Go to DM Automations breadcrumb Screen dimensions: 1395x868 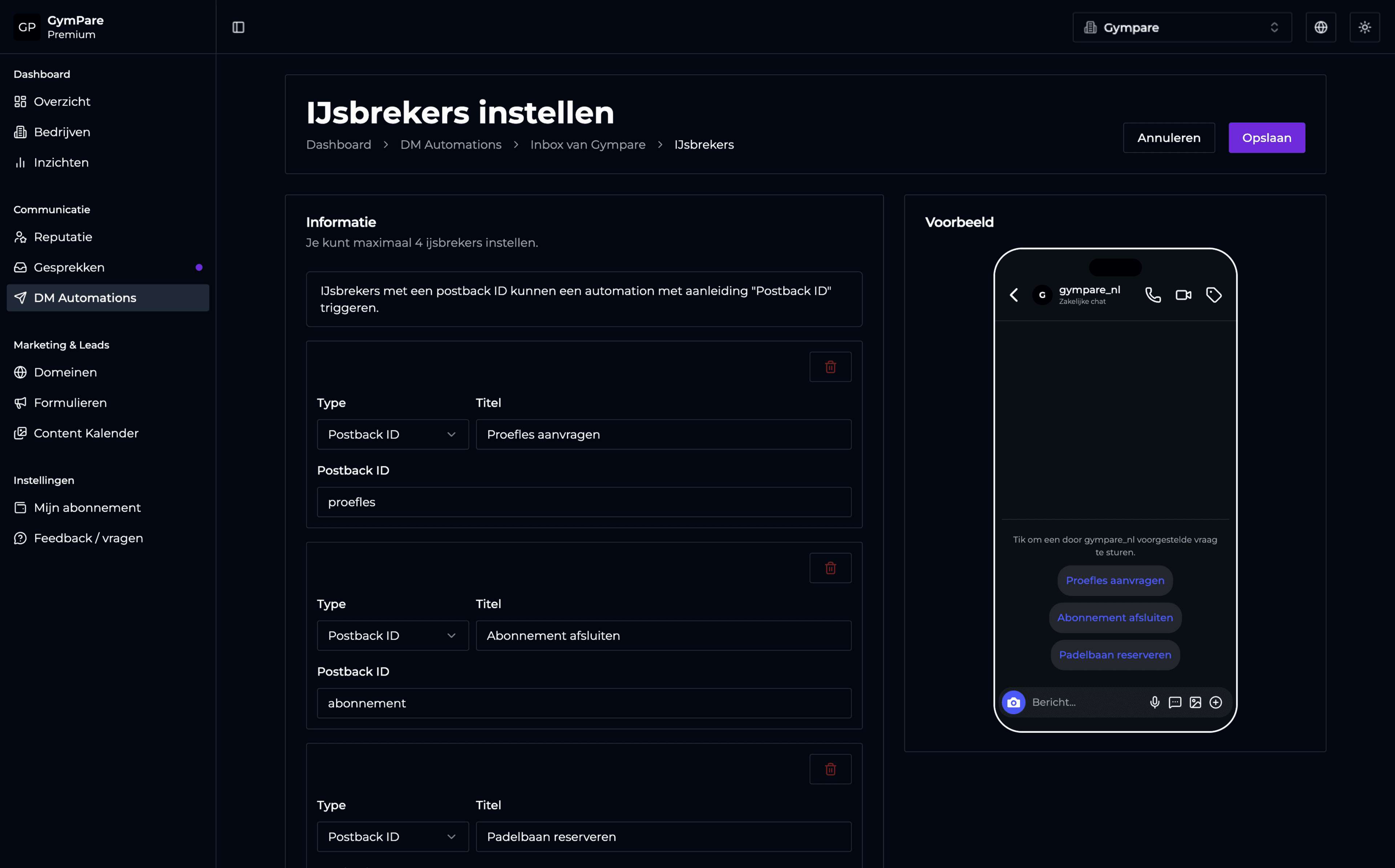450,145
